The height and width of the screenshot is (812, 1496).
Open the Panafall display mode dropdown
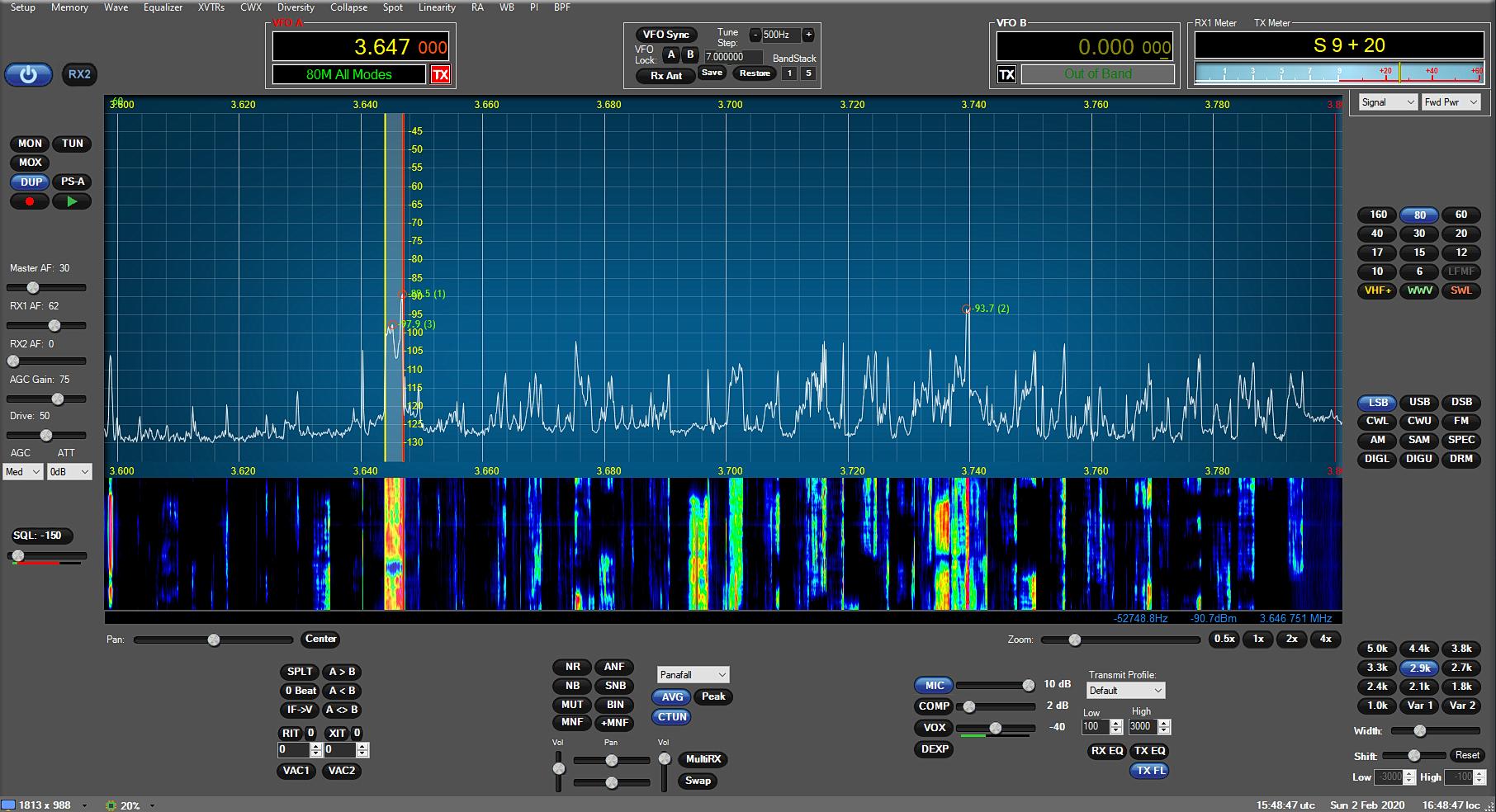(693, 675)
